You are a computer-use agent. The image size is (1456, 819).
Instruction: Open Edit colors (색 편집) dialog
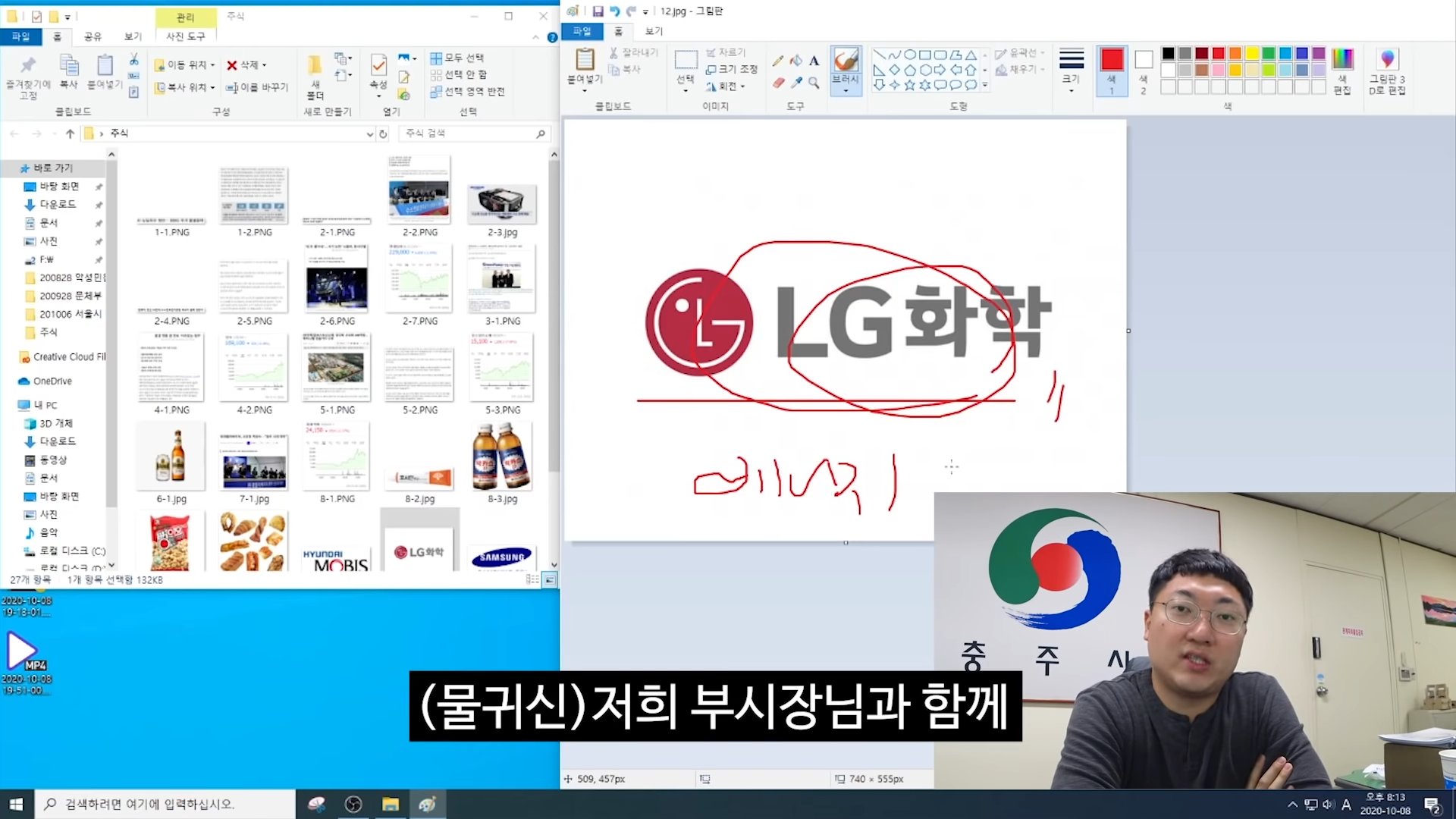(x=1342, y=70)
